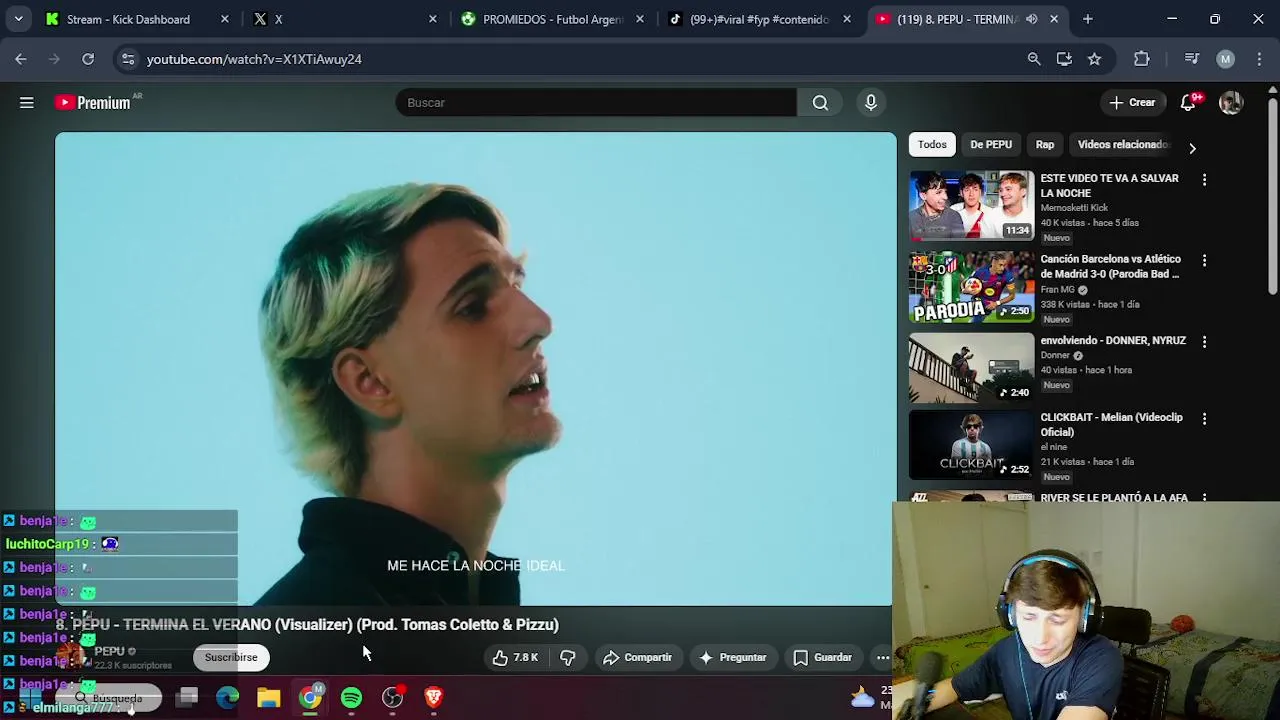Bookmark this page with star icon
1280x720 pixels.
pos(1094,59)
